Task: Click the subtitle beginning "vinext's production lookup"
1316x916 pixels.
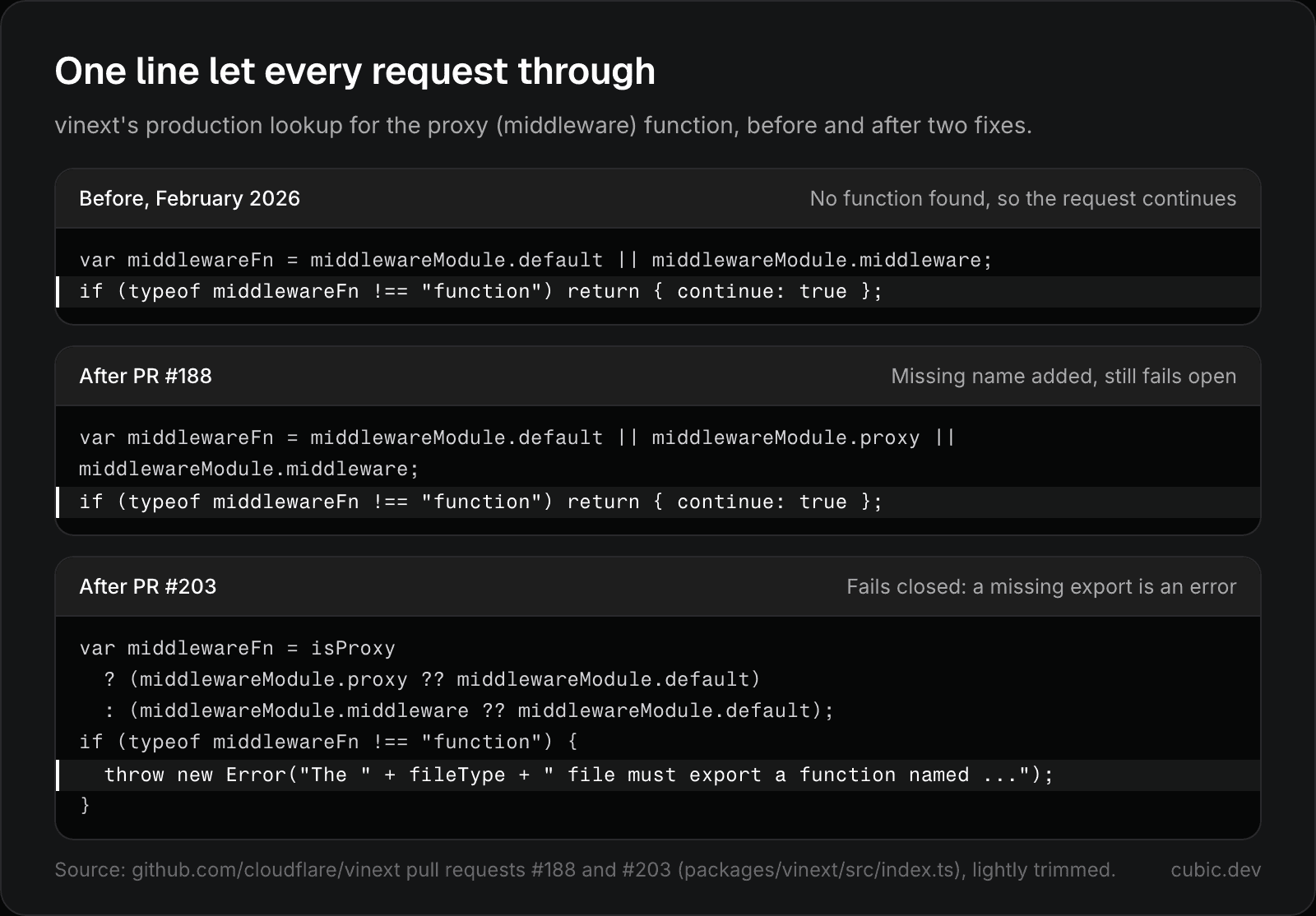Action: (543, 126)
